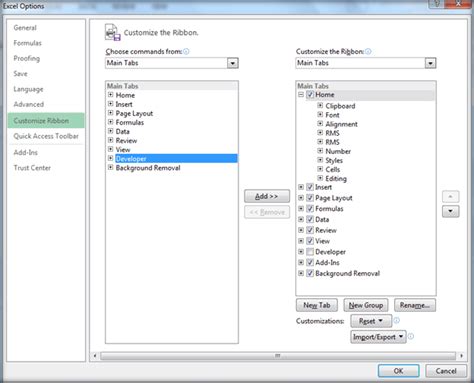Click info icon beside Choose commands from

pos(186,51)
